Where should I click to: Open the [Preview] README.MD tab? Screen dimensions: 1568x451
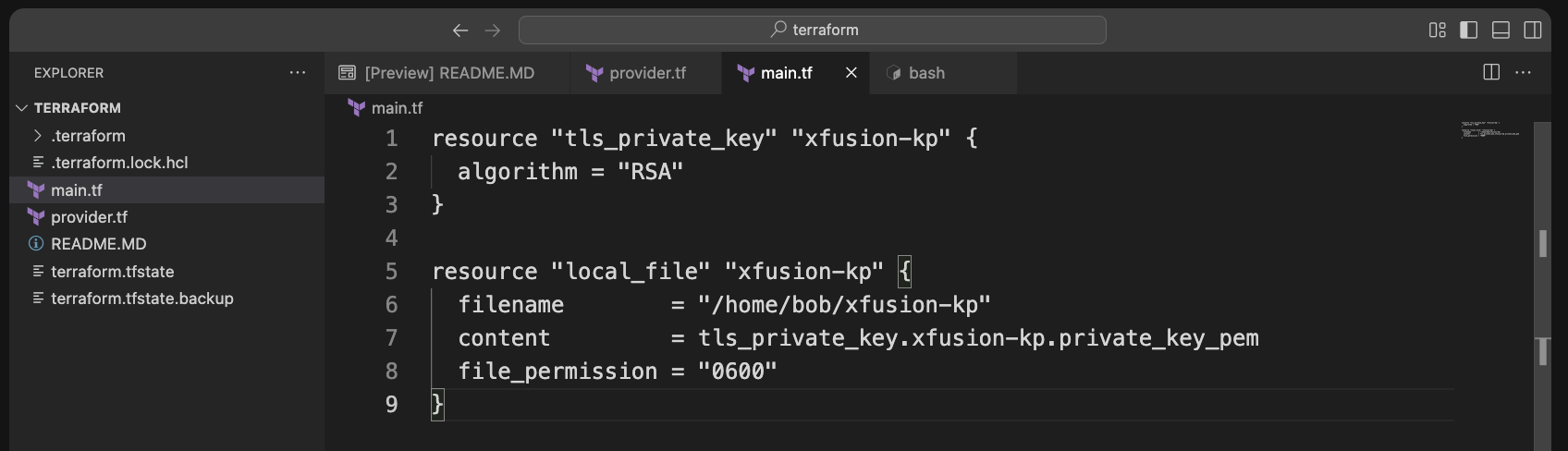[449, 73]
